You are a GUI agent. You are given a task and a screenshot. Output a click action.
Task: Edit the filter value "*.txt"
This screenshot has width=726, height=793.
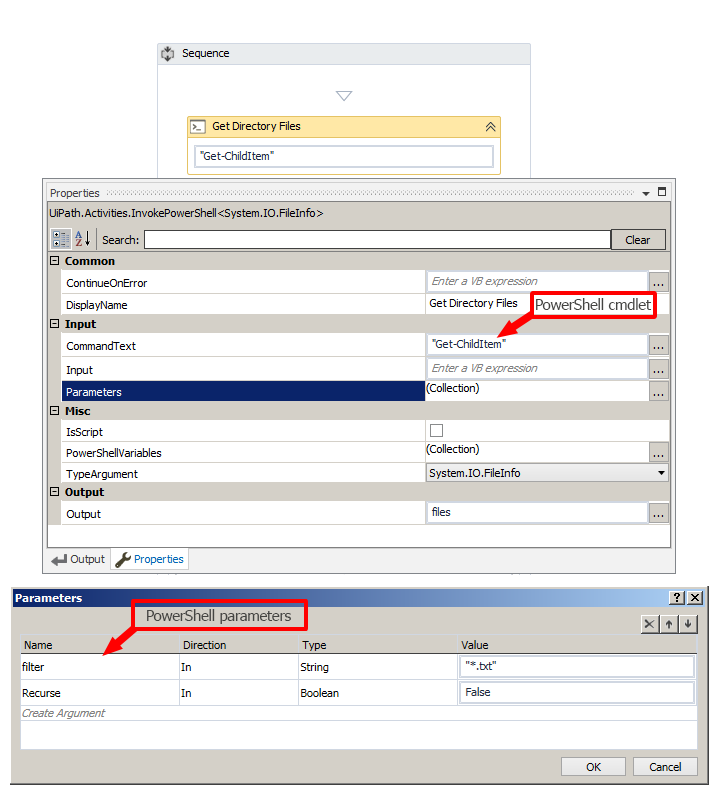(x=577, y=667)
